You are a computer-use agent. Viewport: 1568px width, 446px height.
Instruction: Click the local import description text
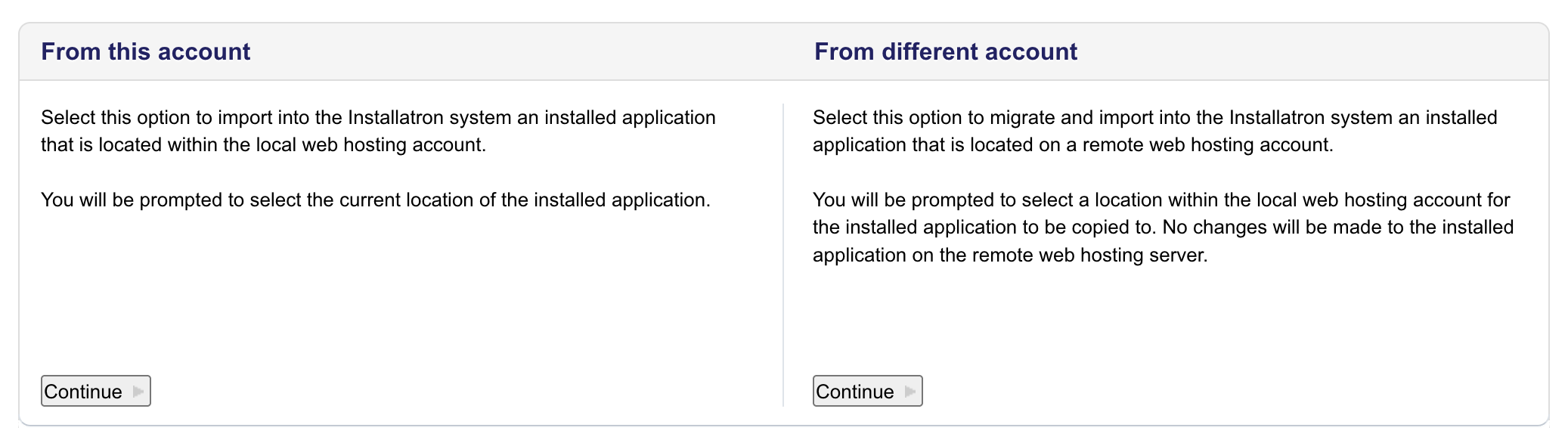[x=378, y=130]
